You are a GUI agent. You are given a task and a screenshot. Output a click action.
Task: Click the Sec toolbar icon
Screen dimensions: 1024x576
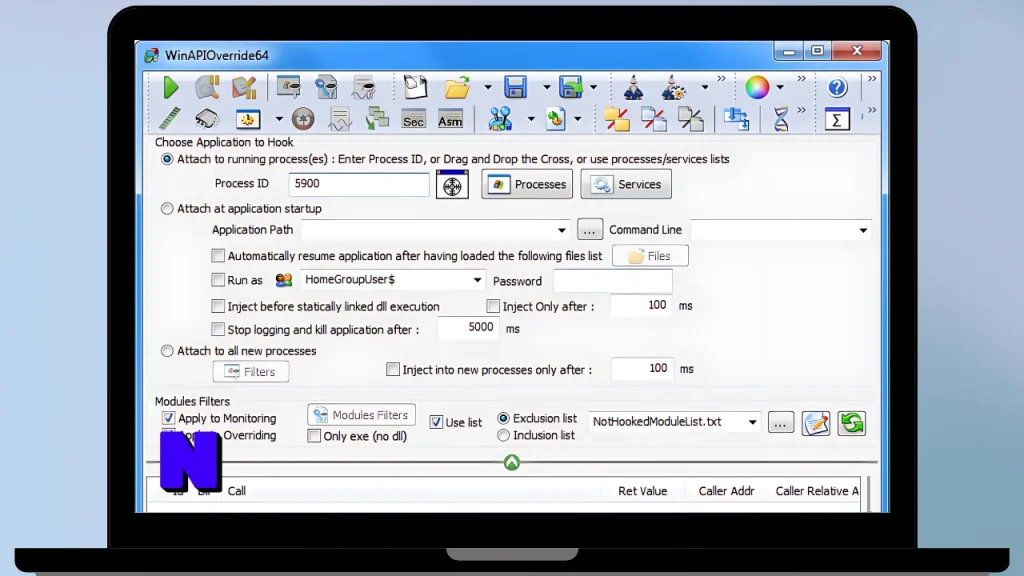tap(413, 120)
